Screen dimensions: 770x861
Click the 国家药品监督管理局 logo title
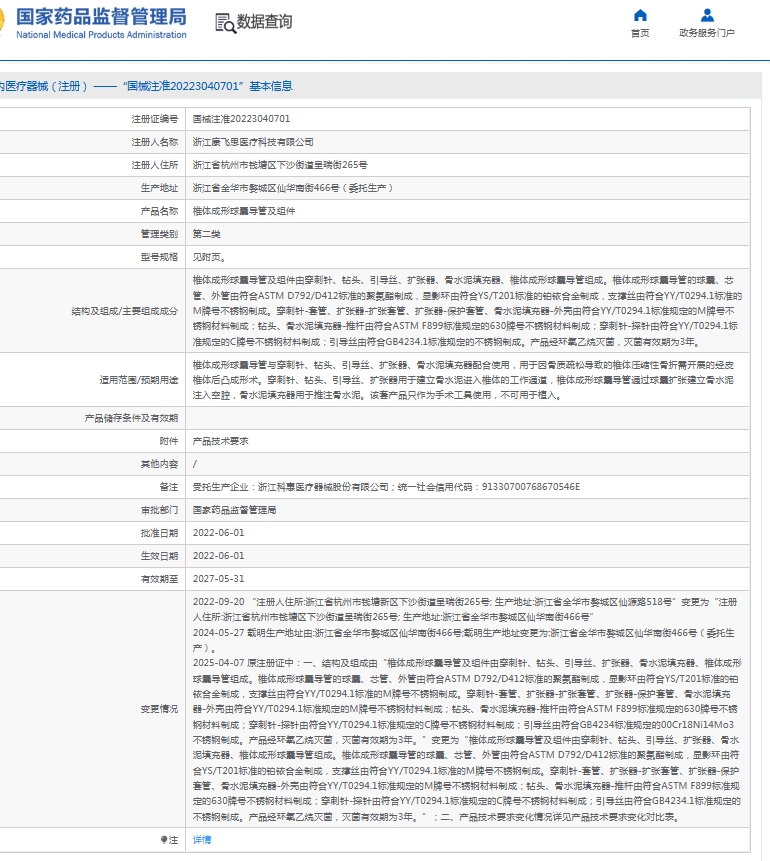pos(101,16)
